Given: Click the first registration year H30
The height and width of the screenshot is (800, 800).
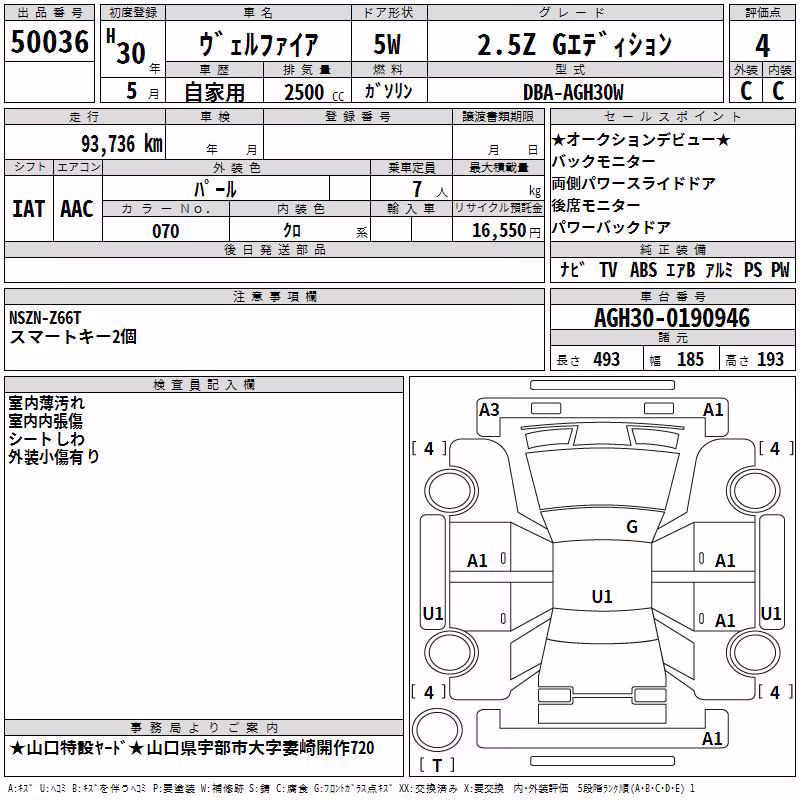Looking at the screenshot, I should [x=127, y=48].
